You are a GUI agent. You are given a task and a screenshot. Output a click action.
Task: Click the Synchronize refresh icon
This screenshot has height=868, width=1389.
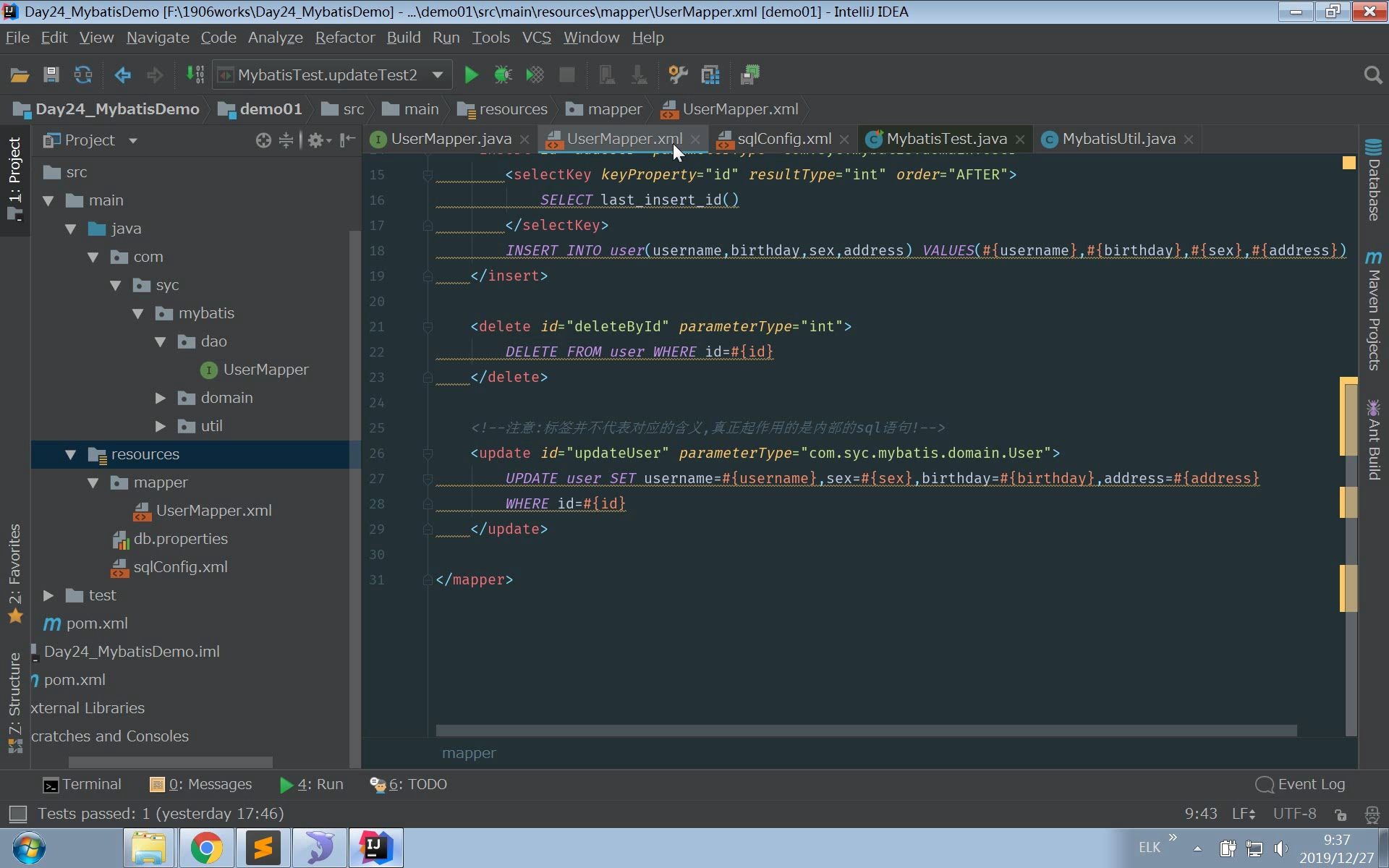[x=83, y=75]
